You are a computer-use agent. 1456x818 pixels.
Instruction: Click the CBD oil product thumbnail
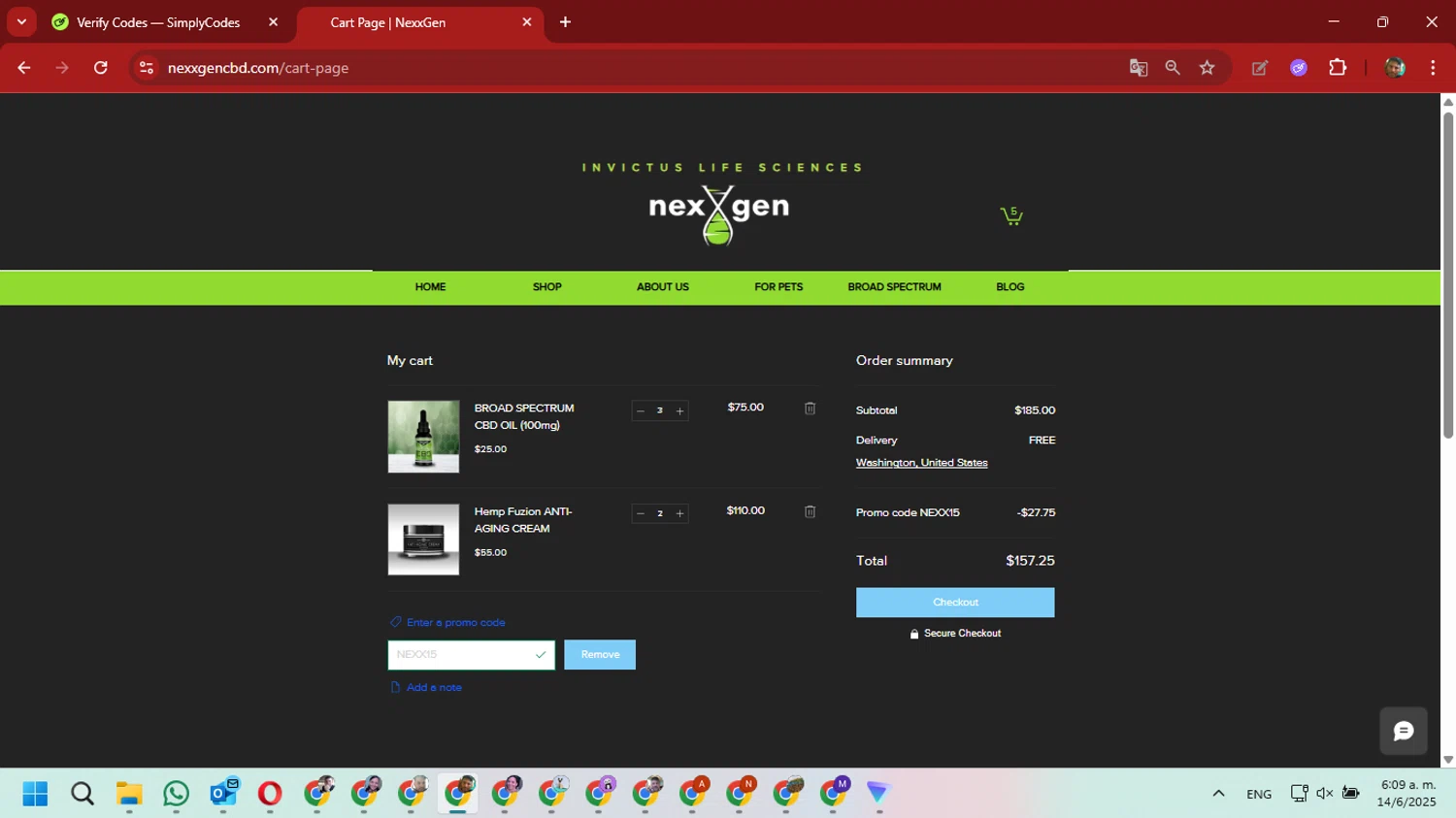(x=423, y=437)
